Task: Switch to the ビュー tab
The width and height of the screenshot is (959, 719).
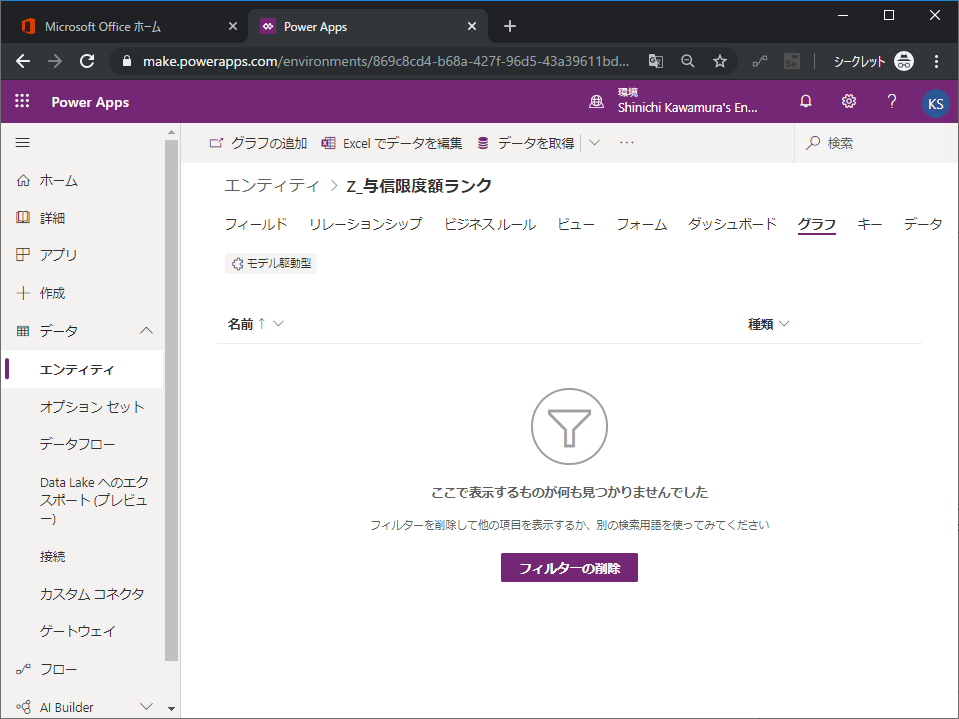Action: [576, 224]
